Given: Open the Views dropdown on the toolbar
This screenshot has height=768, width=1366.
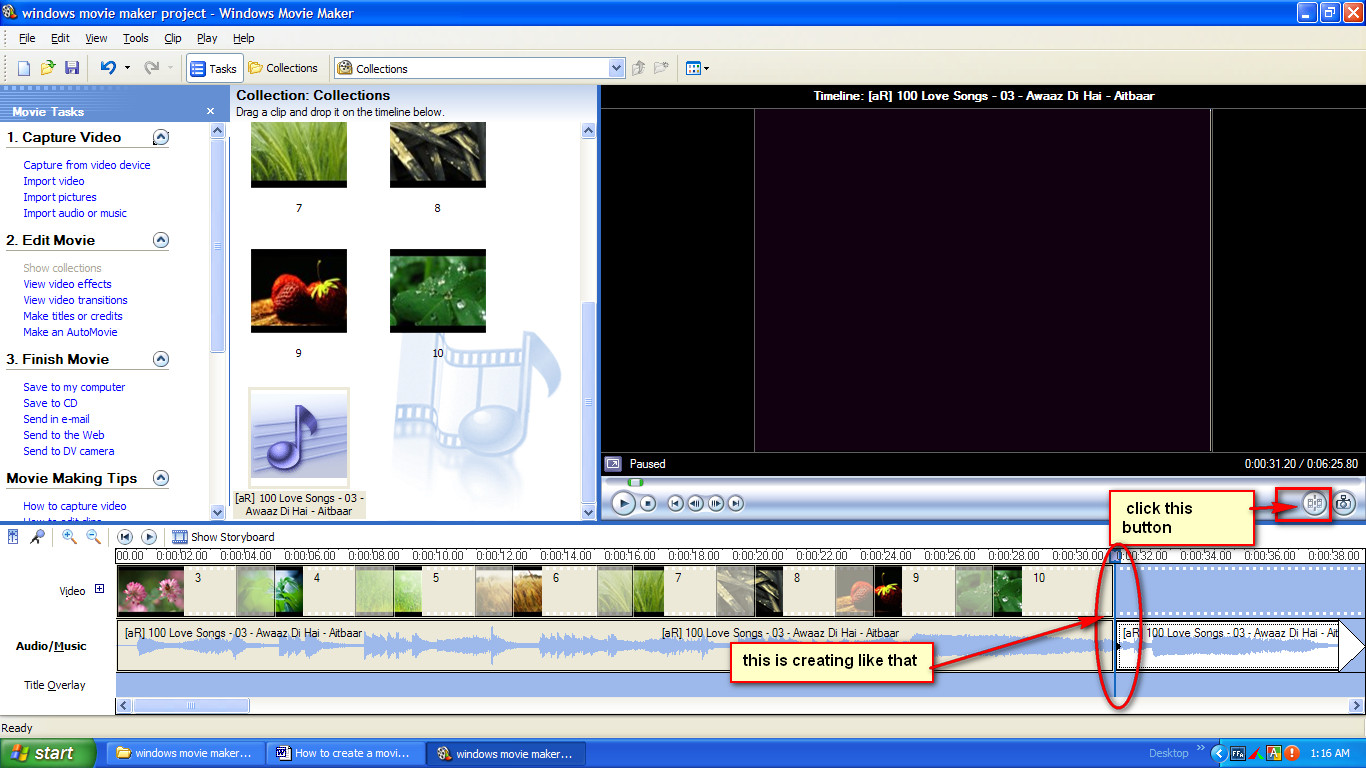Looking at the screenshot, I should tap(698, 68).
